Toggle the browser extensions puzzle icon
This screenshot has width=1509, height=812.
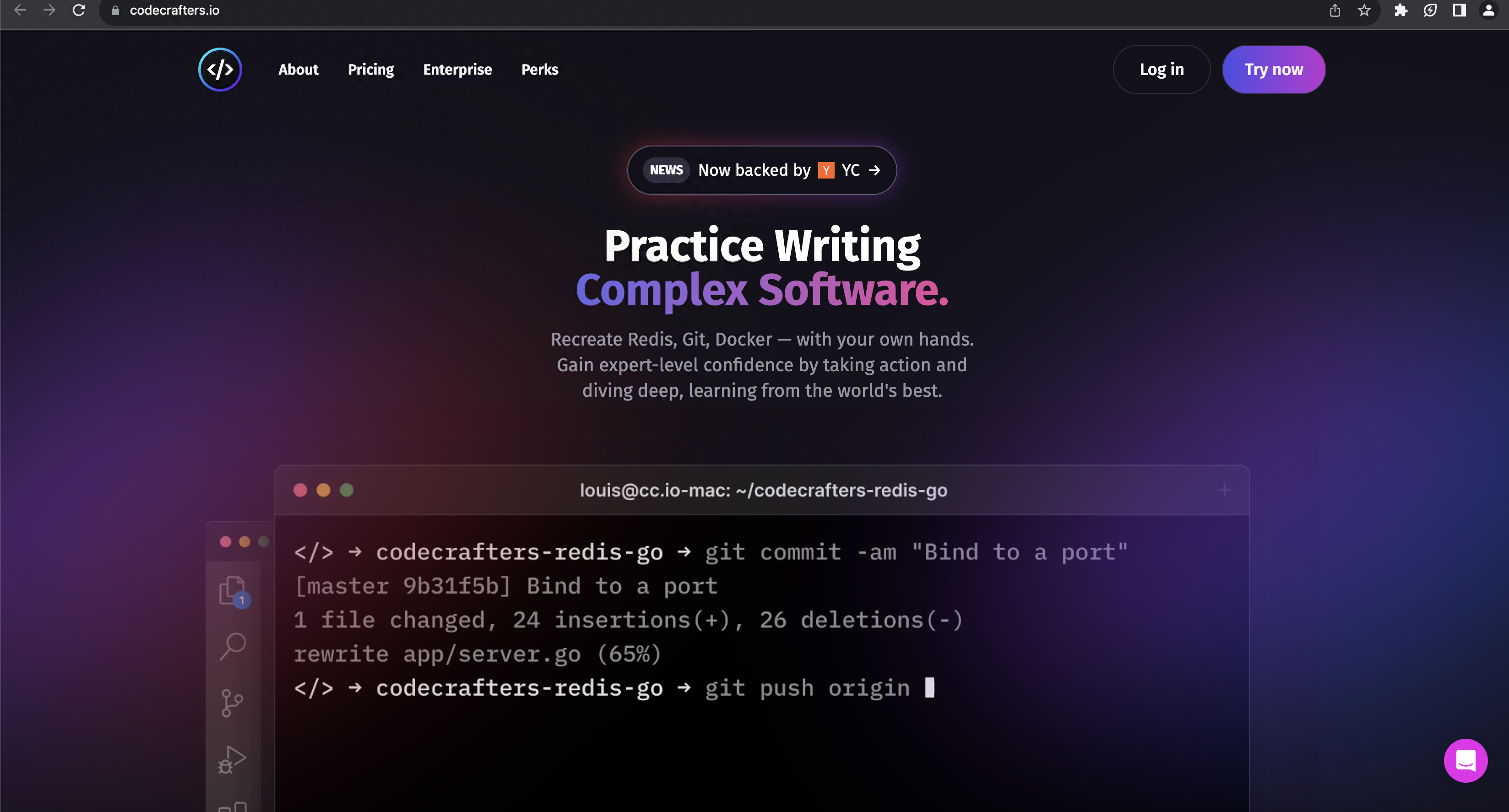[x=1401, y=11]
